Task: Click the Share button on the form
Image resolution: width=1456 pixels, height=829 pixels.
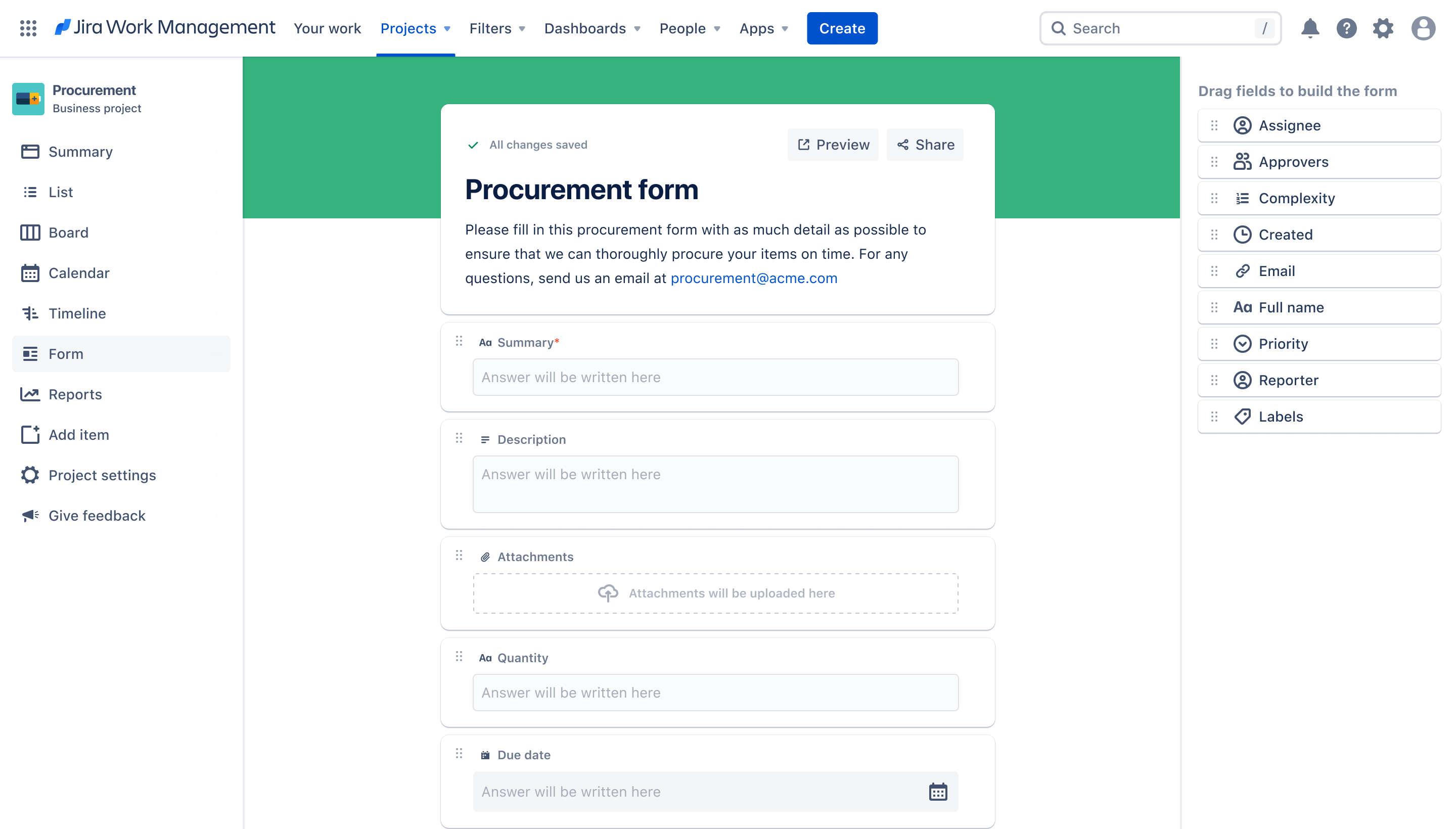Action: pos(925,144)
